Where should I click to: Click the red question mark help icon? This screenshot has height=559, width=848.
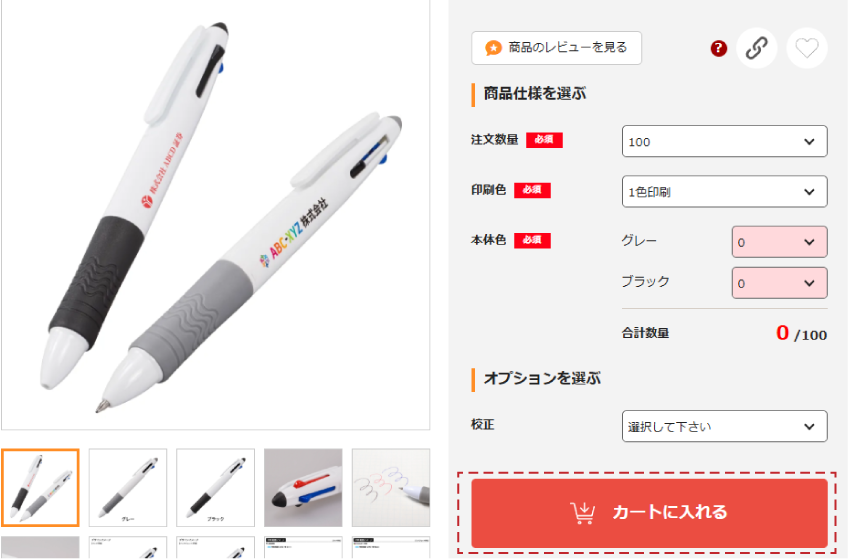coord(718,48)
